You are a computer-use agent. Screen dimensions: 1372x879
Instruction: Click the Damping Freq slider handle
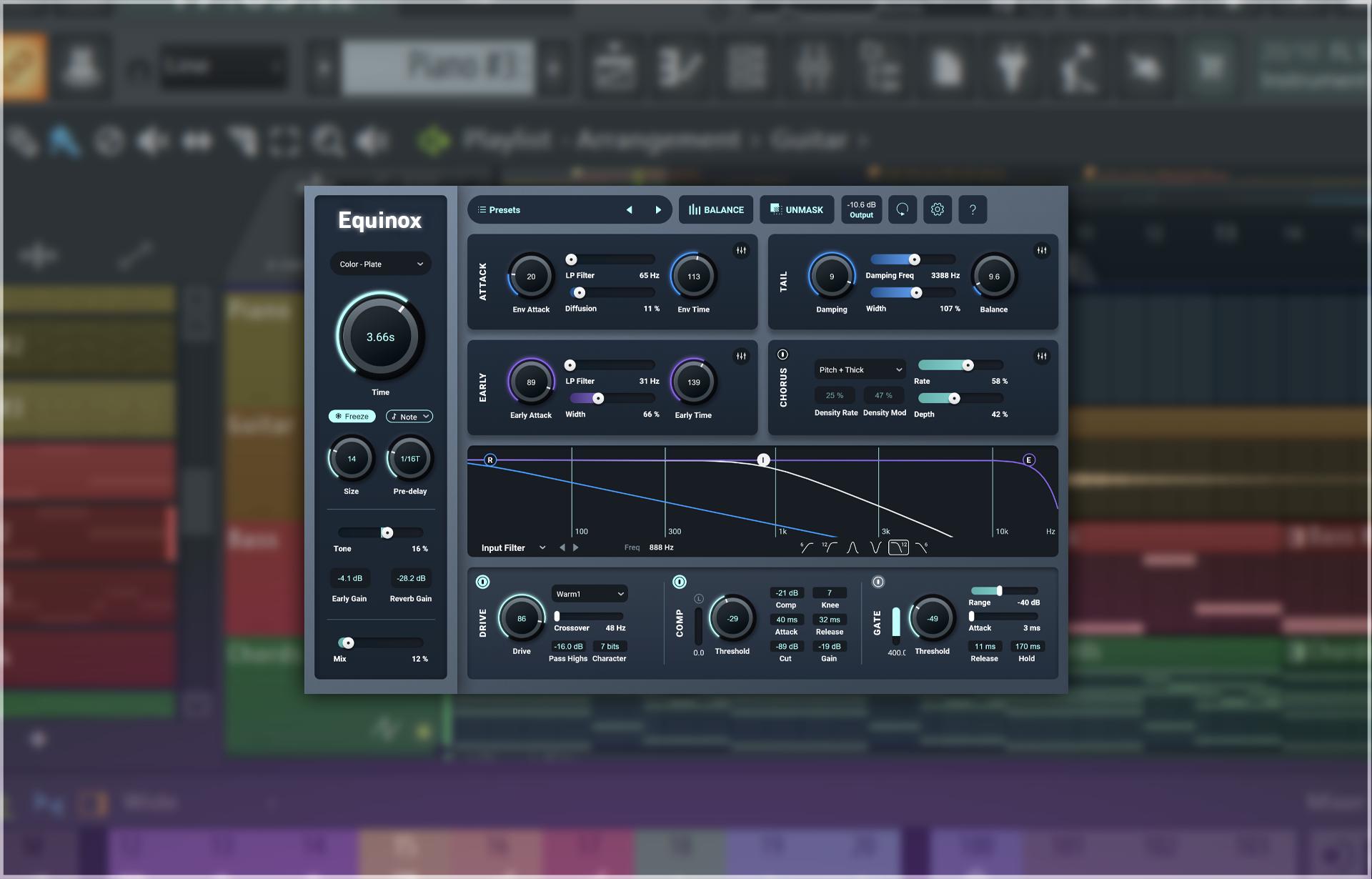point(914,259)
